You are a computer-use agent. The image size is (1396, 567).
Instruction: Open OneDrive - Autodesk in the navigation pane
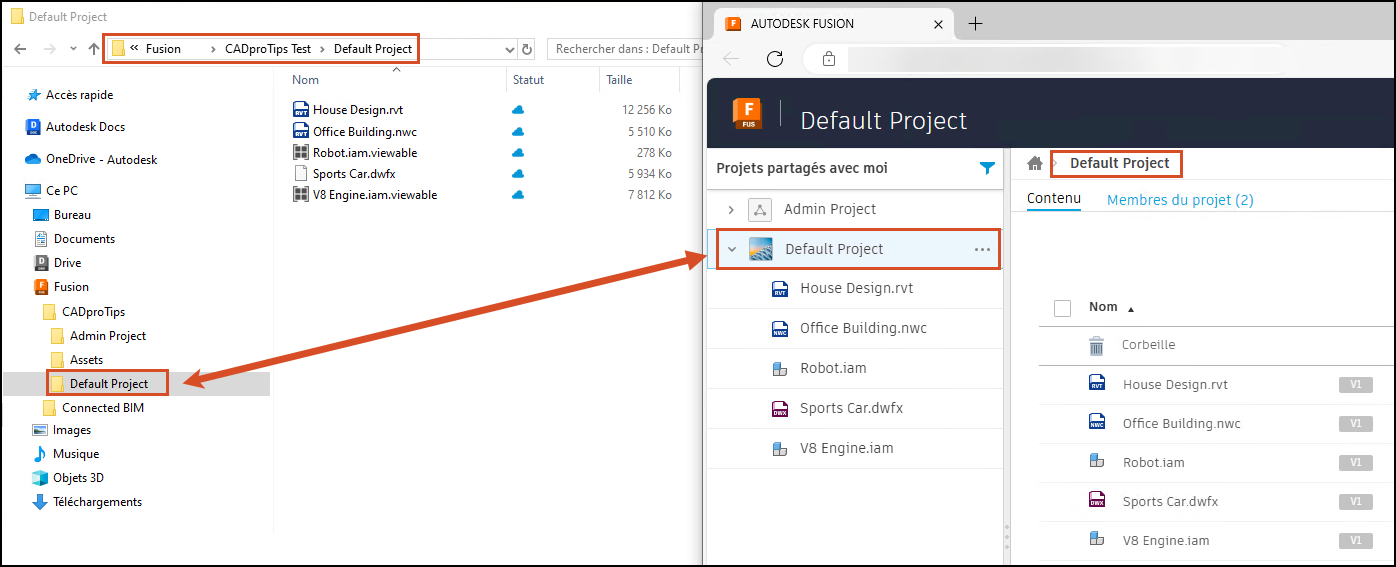click(101, 159)
